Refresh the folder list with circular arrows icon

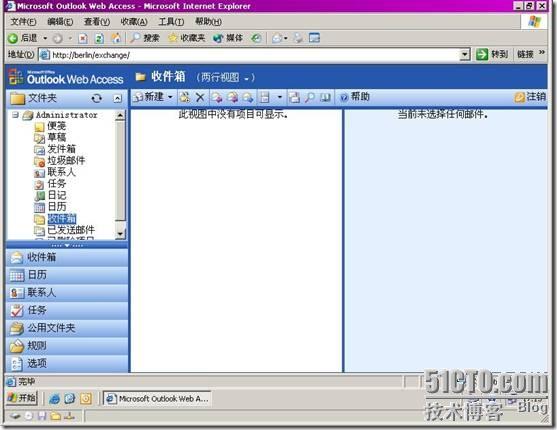click(x=96, y=98)
